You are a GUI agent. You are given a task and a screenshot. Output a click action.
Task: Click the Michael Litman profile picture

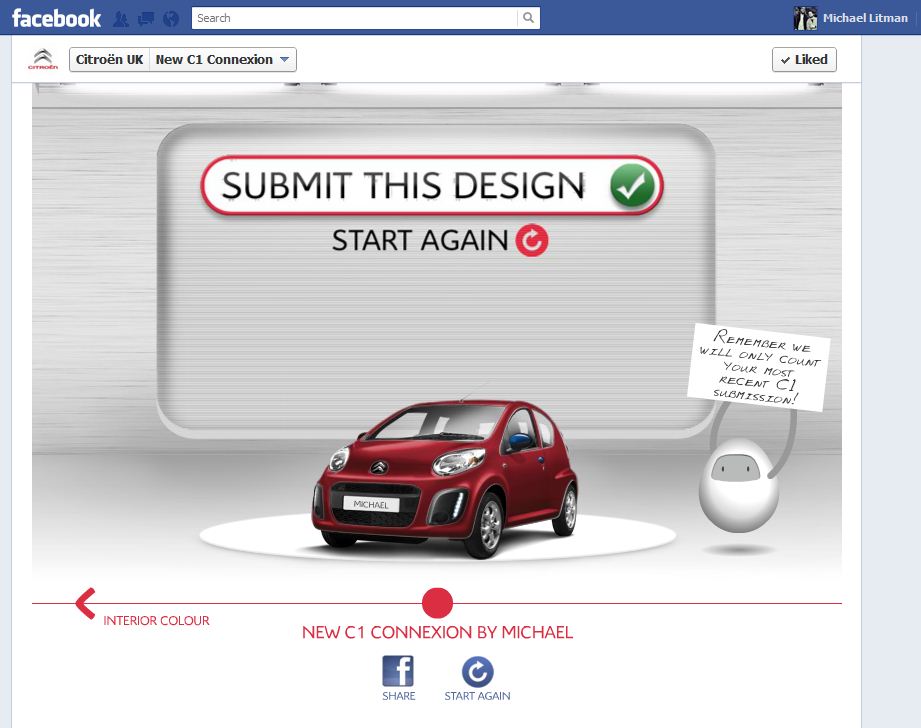(x=805, y=18)
